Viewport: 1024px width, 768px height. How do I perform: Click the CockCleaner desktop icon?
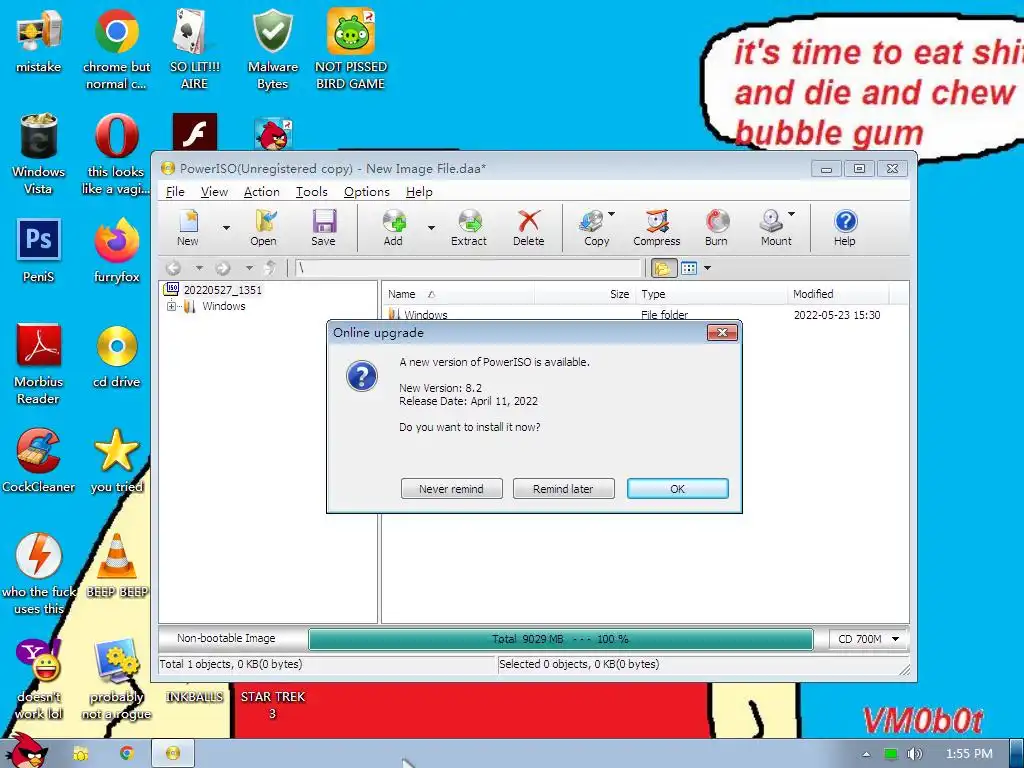click(38, 461)
